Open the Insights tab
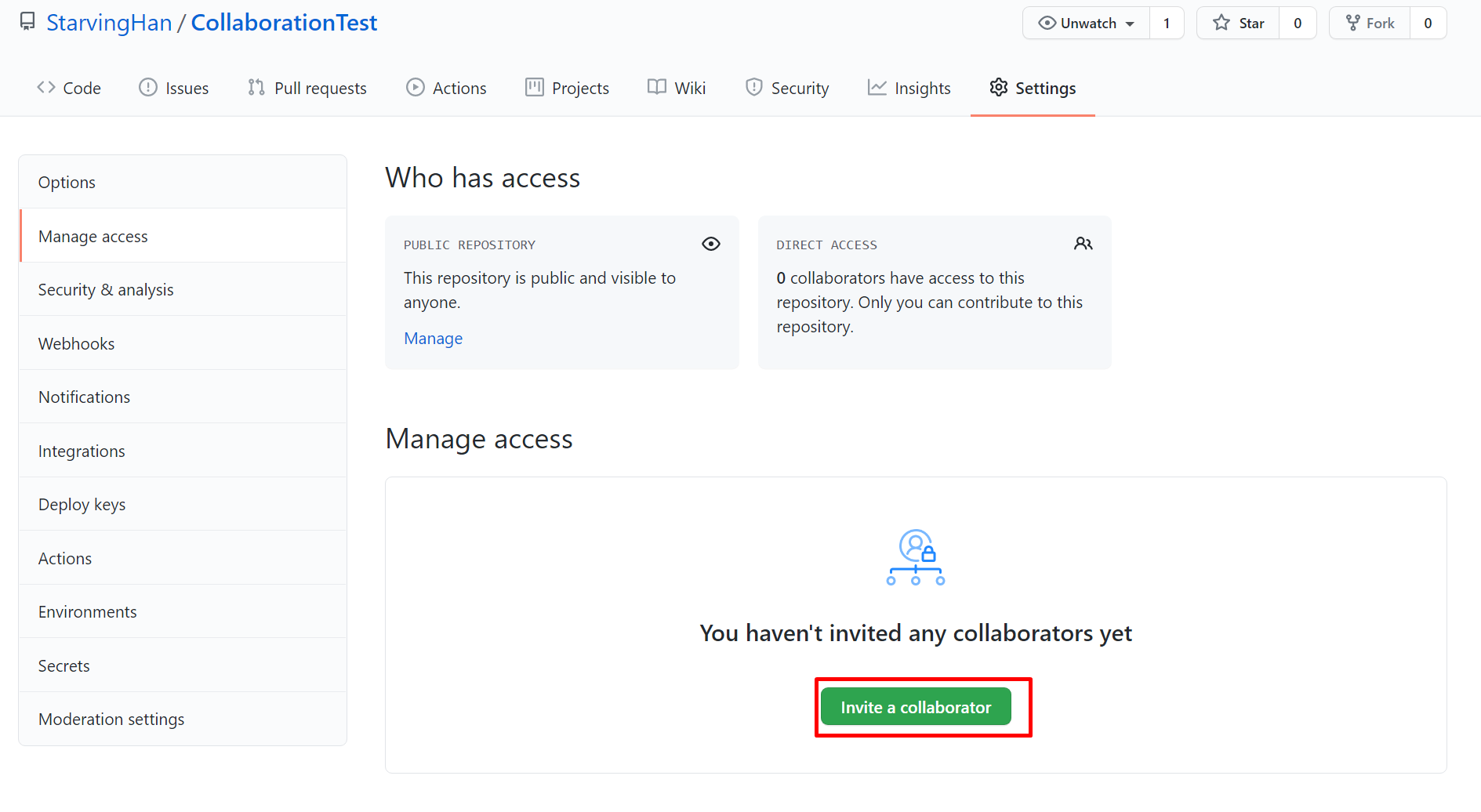The height and width of the screenshot is (812, 1481). (909, 88)
